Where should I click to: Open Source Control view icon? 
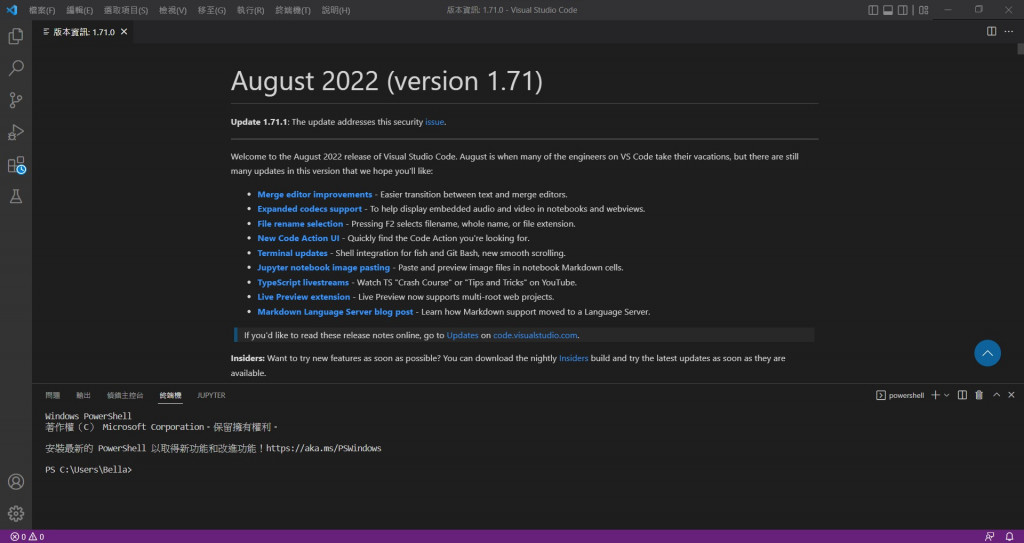point(16,100)
